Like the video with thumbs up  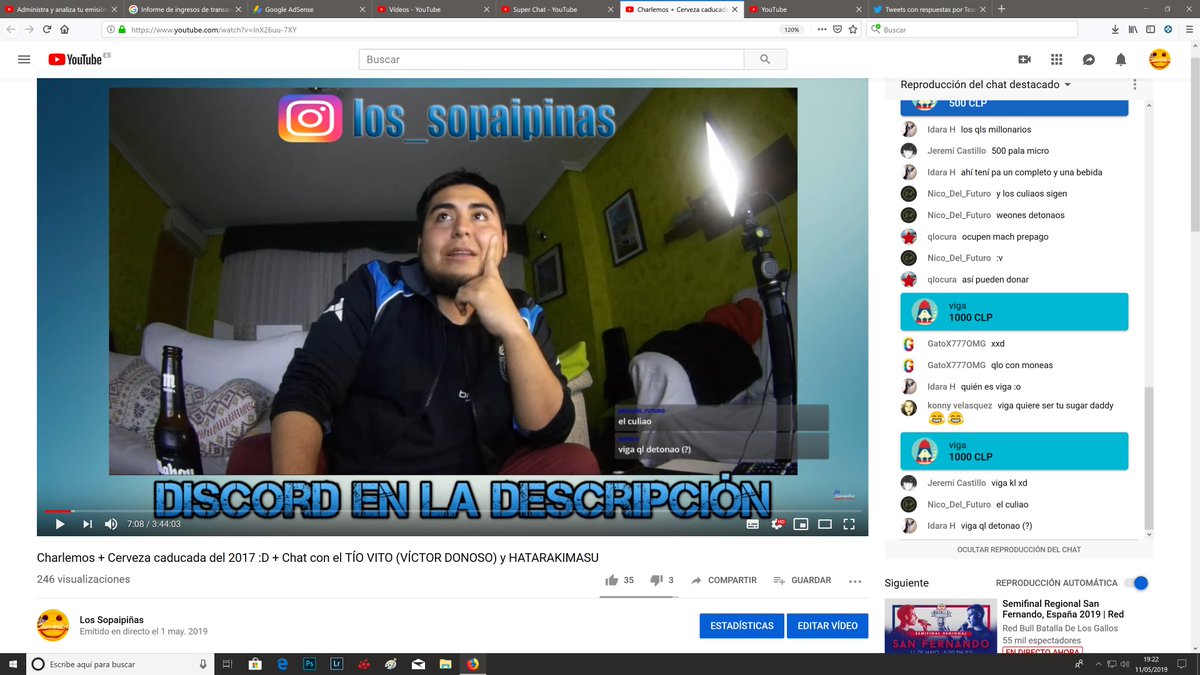[x=611, y=580]
